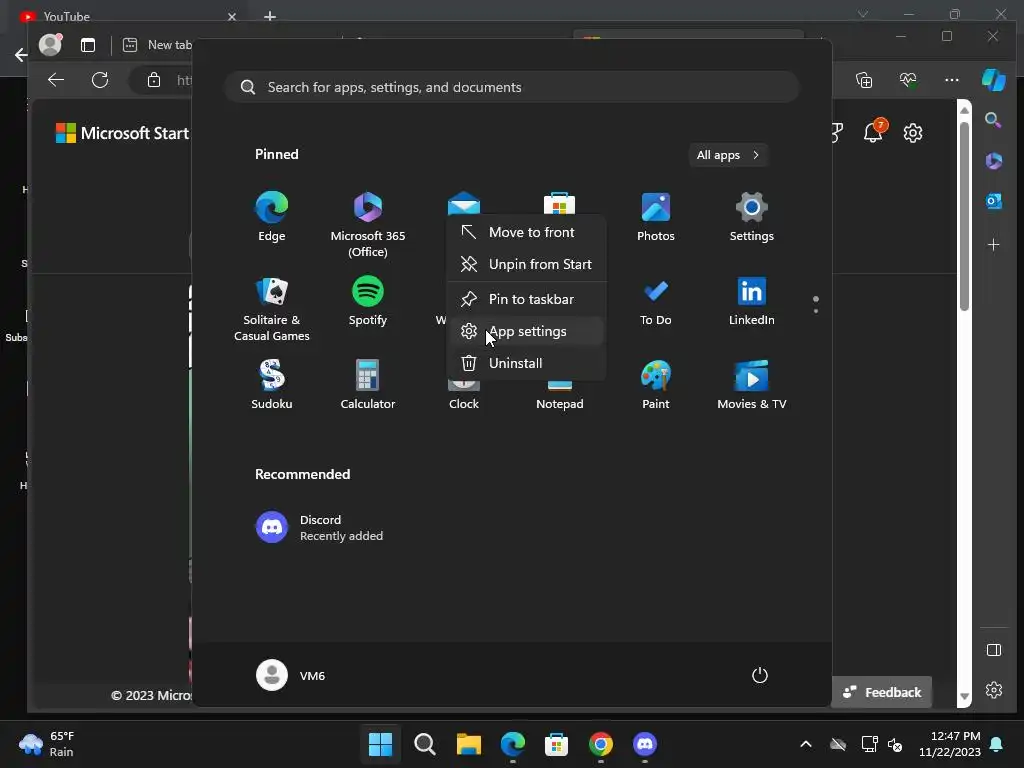Switch to Edge on the taskbar
The image size is (1024, 768).
point(513,744)
